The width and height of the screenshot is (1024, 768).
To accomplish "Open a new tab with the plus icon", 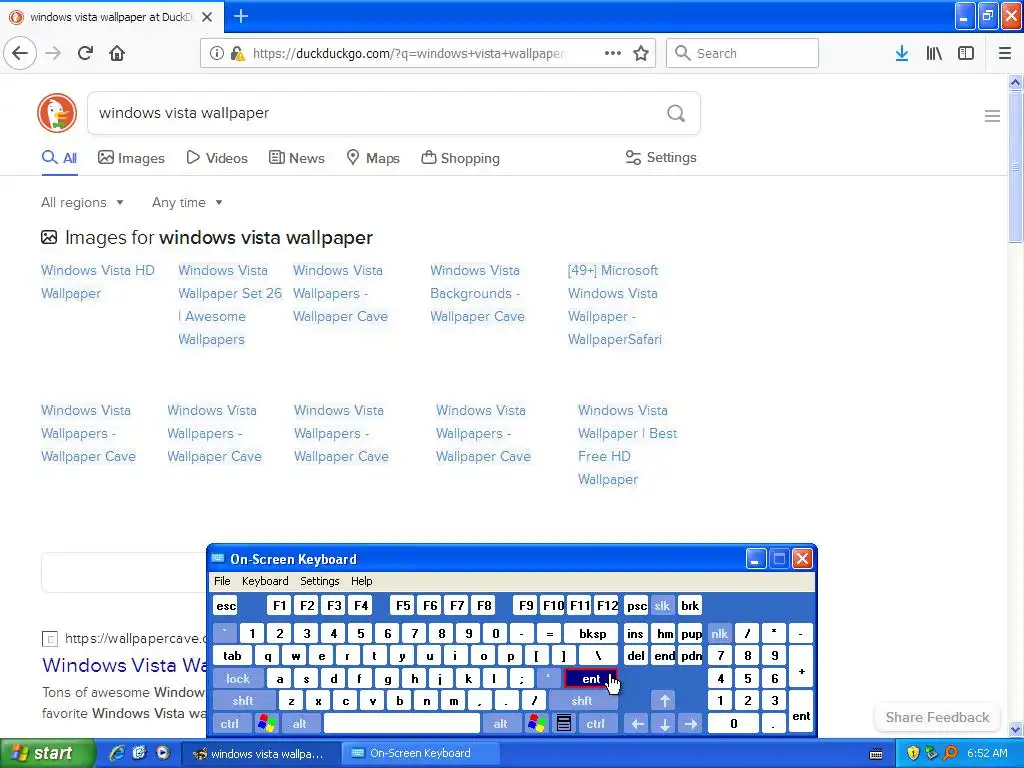I will [240, 16].
